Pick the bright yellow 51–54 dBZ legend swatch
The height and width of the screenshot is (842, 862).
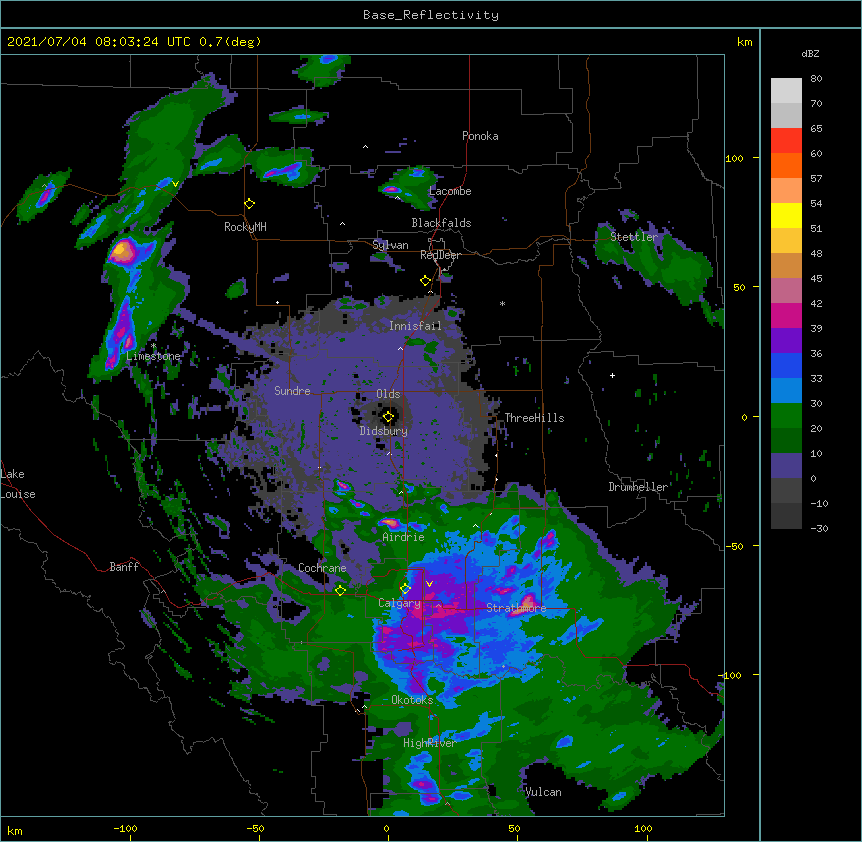tap(786, 216)
